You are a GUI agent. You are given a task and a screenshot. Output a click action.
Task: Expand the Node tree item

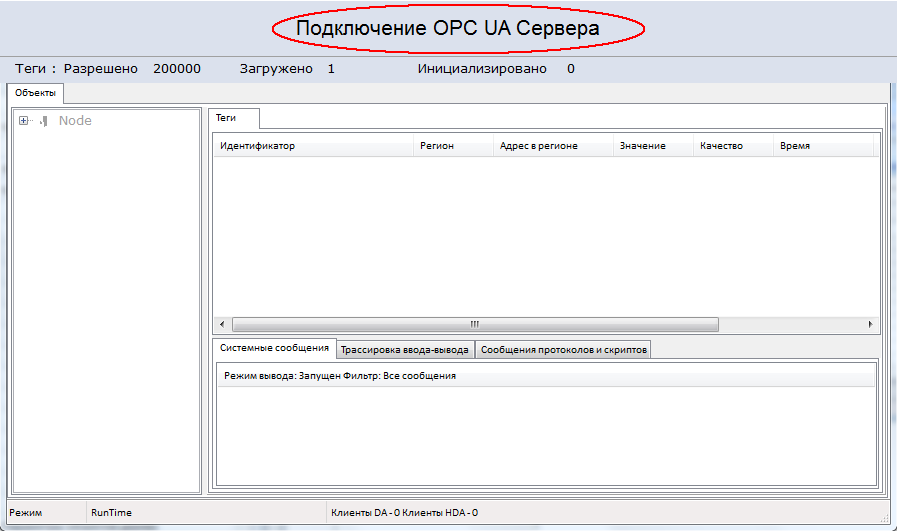pyautogui.click(x=23, y=121)
